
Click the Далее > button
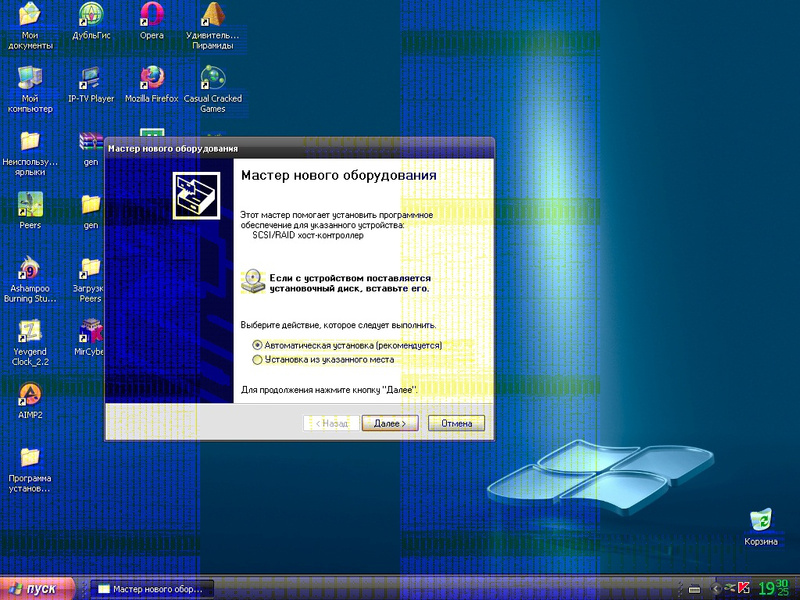click(x=390, y=423)
